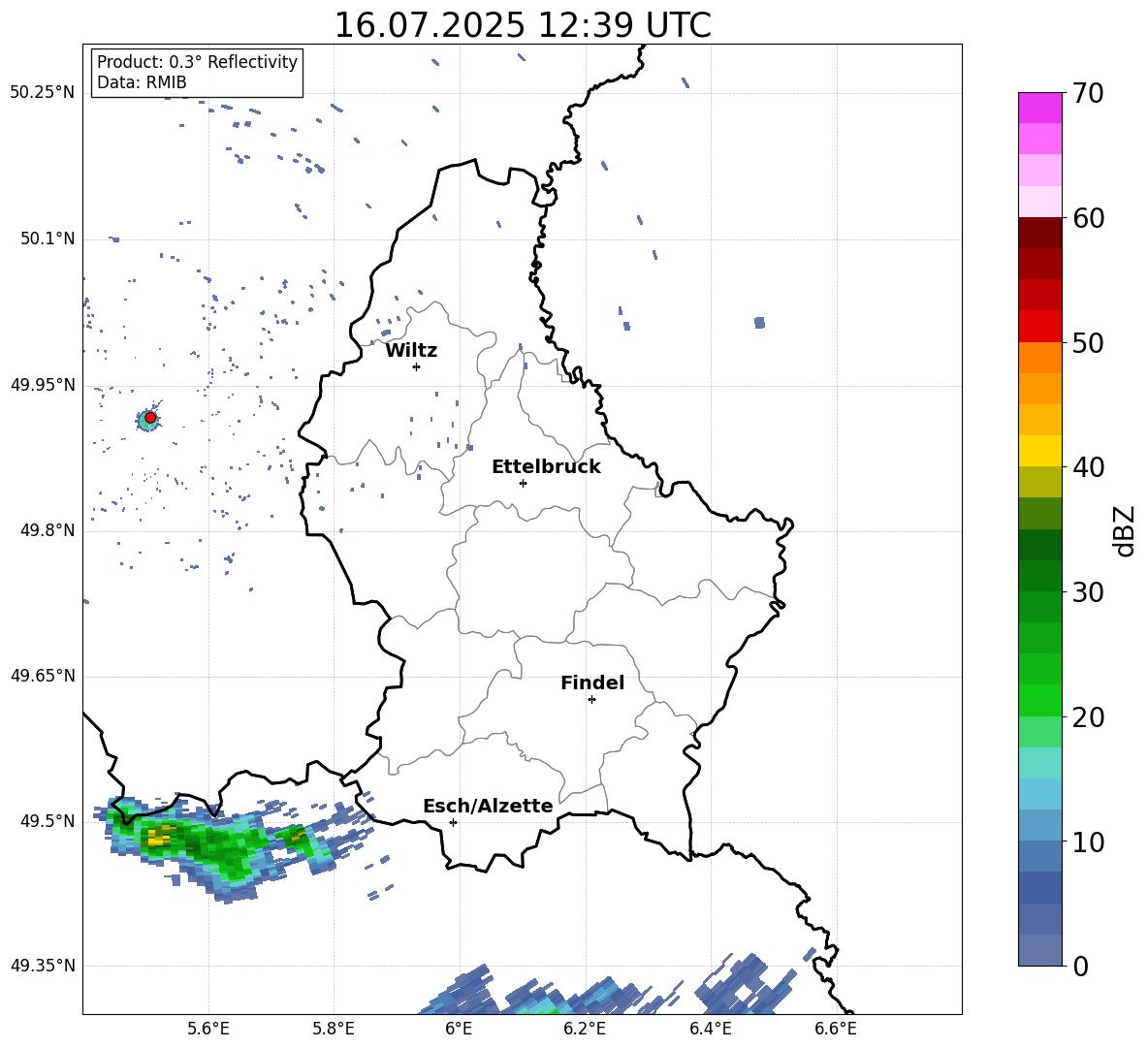Click the dBZ colorbar axis label

(1124, 530)
